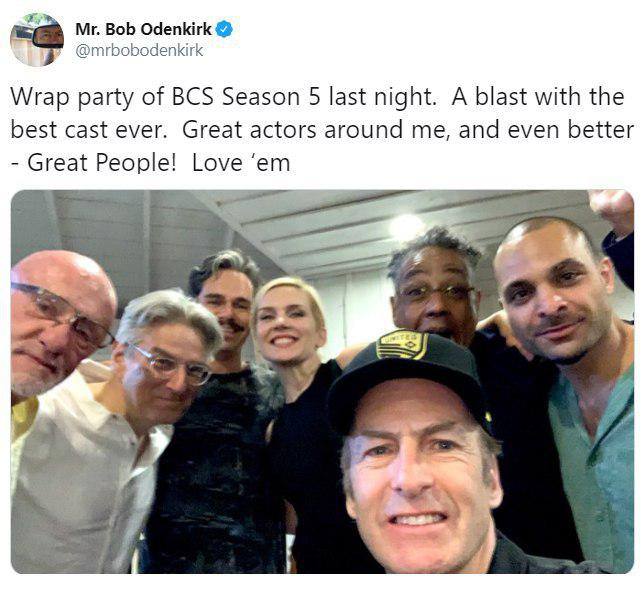This screenshot has height=601, width=644.
Task: Click the glowing ceiling light in photo
Action: tap(406, 227)
